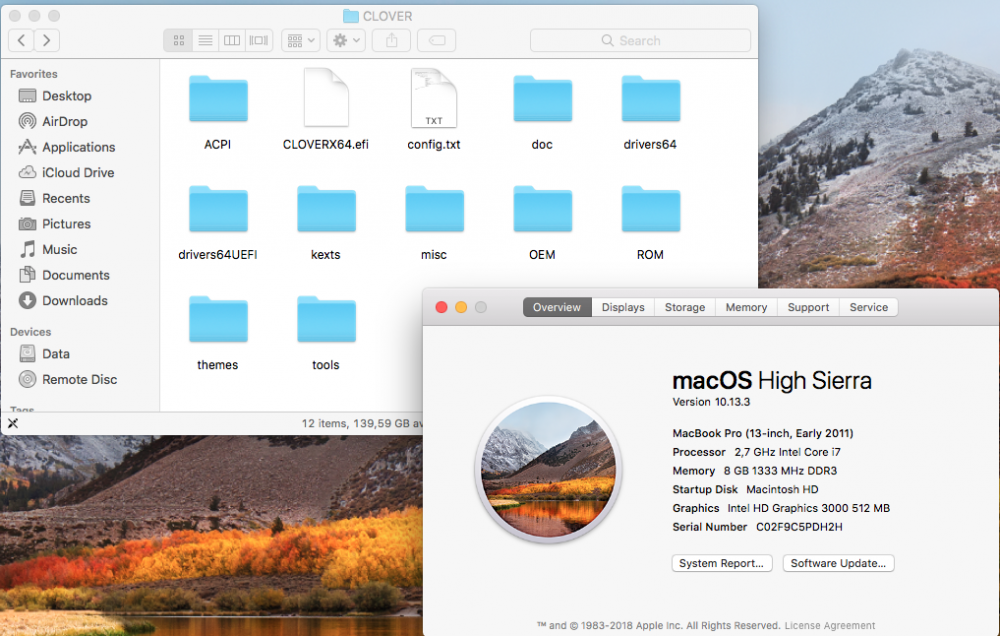Switch Finder to icon view

179,40
